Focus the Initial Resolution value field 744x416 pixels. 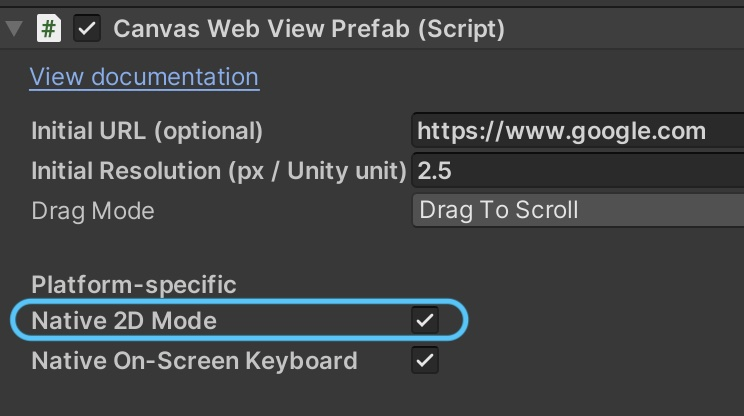click(x=577, y=171)
